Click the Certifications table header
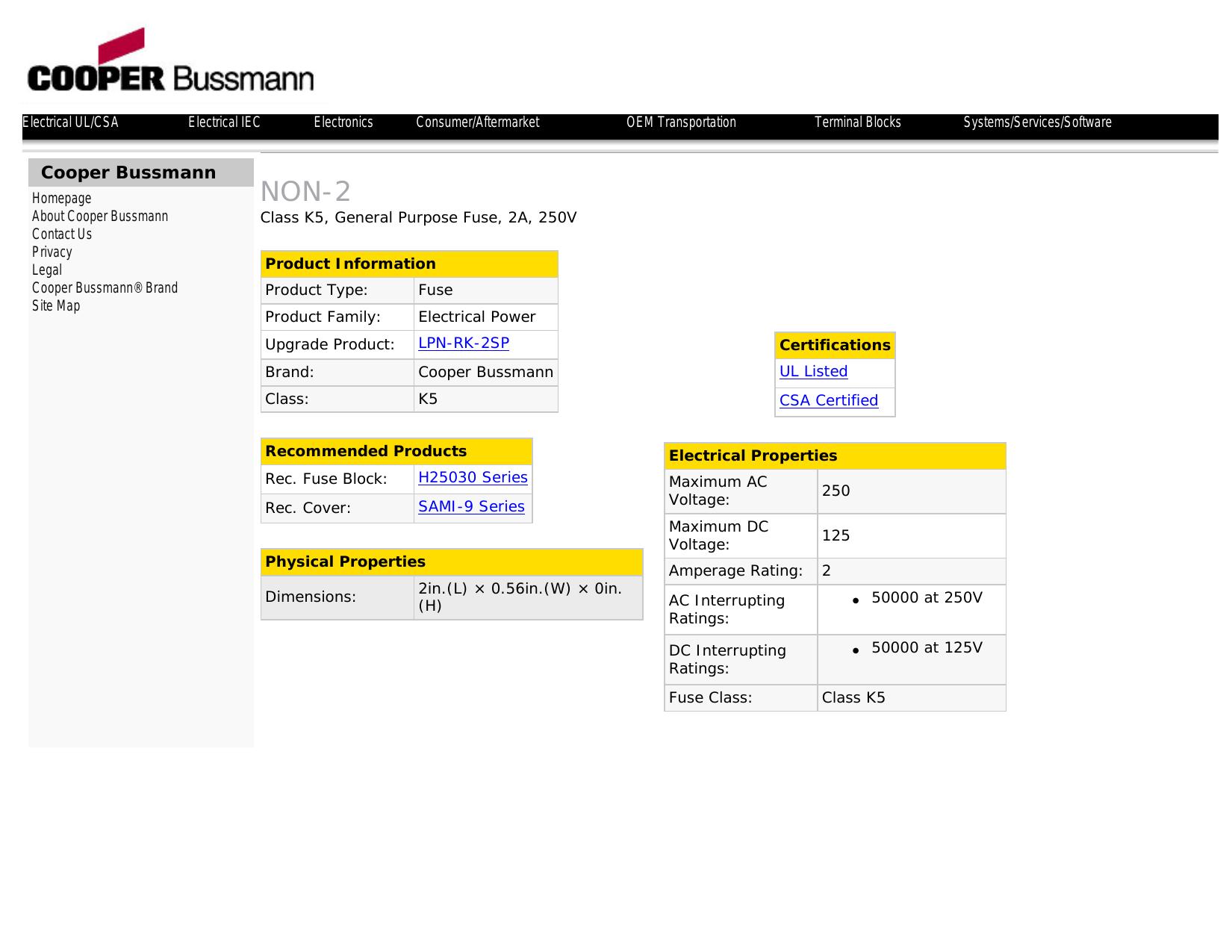1232x952 pixels. coord(835,346)
